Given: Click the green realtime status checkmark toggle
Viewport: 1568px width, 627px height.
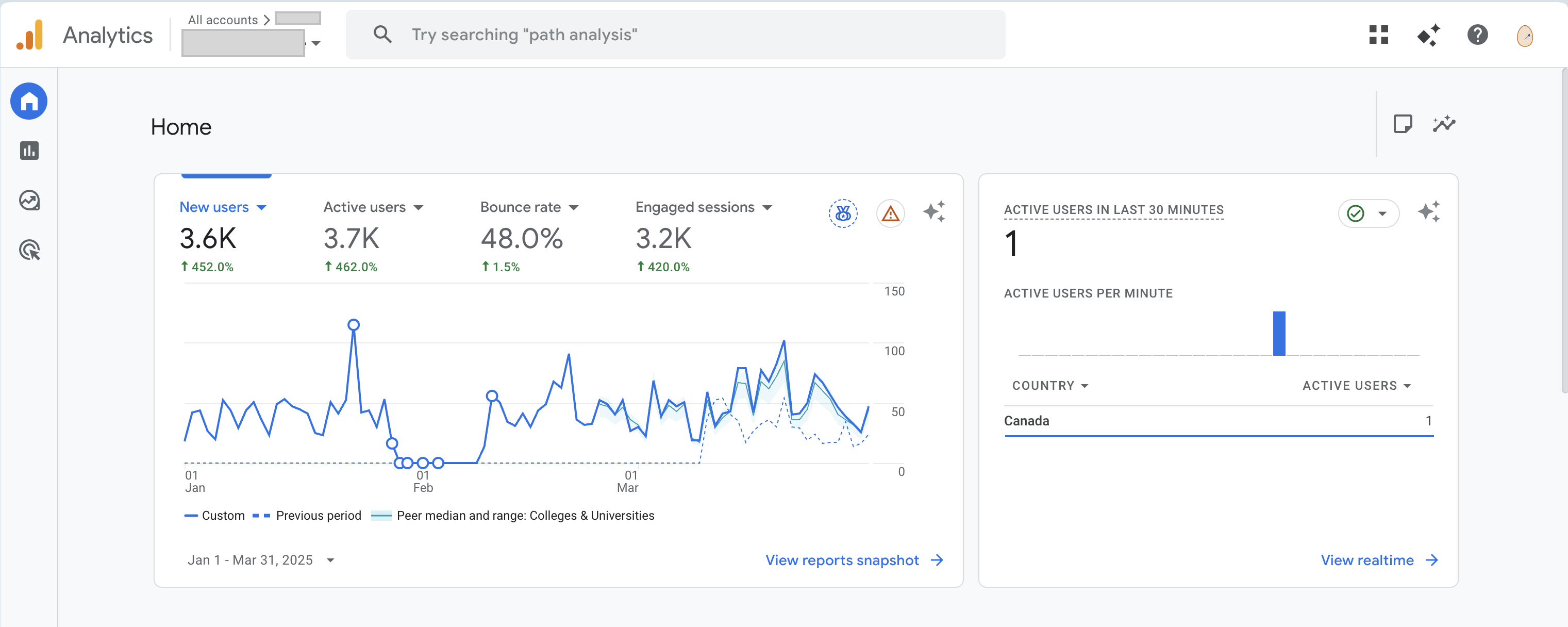Looking at the screenshot, I should coord(1367,213).
